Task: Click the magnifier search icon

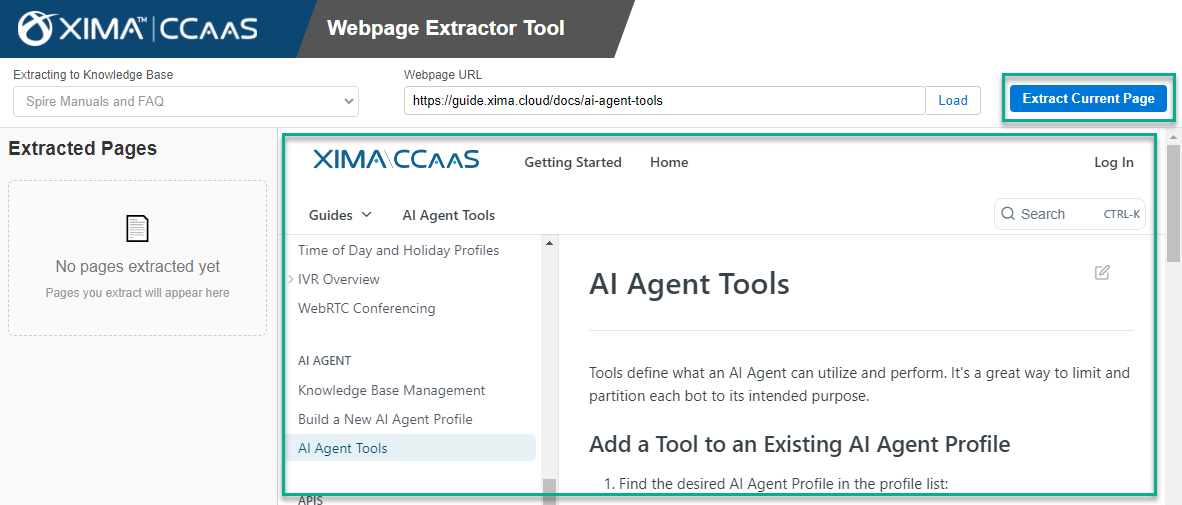Action: tap(1008, 214)
